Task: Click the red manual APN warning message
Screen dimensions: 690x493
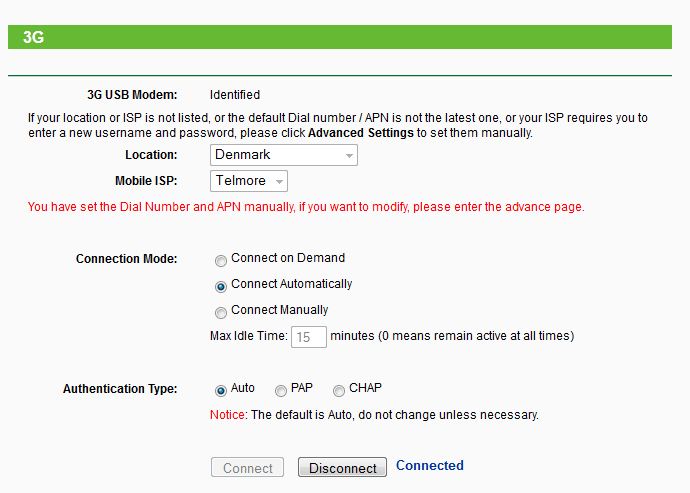Action: click(306, 208)
